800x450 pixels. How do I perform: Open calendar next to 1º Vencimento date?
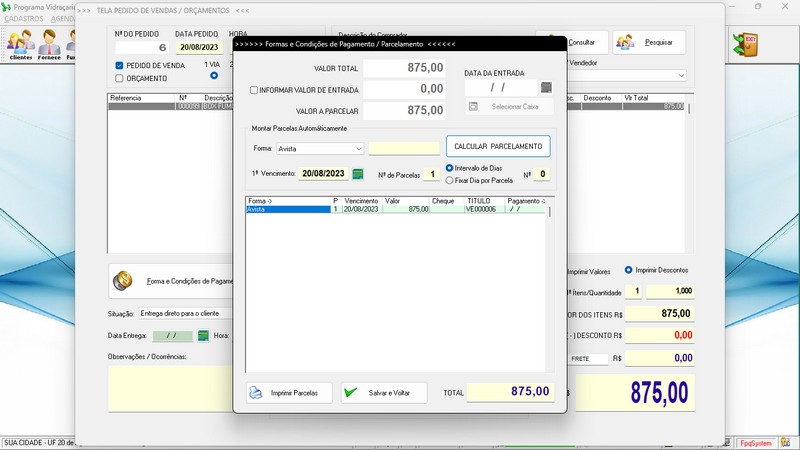[x=358, y=174]
